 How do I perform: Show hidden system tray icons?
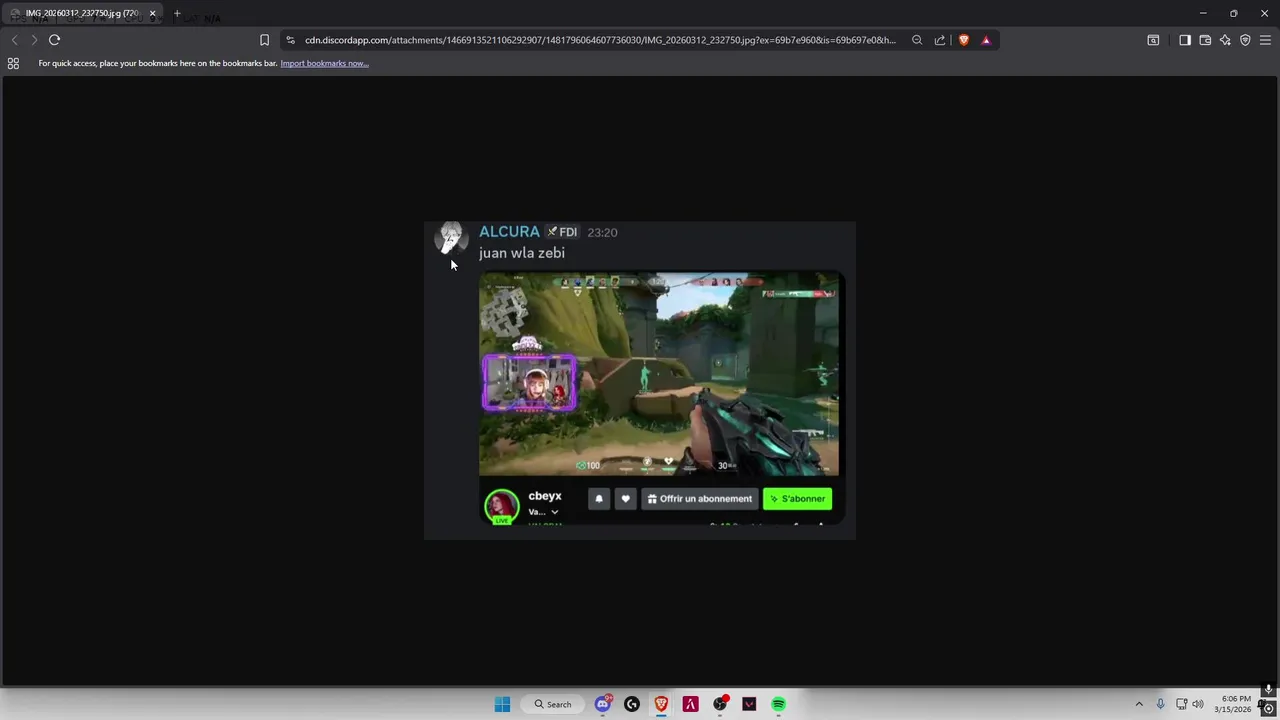[1139, 704]
